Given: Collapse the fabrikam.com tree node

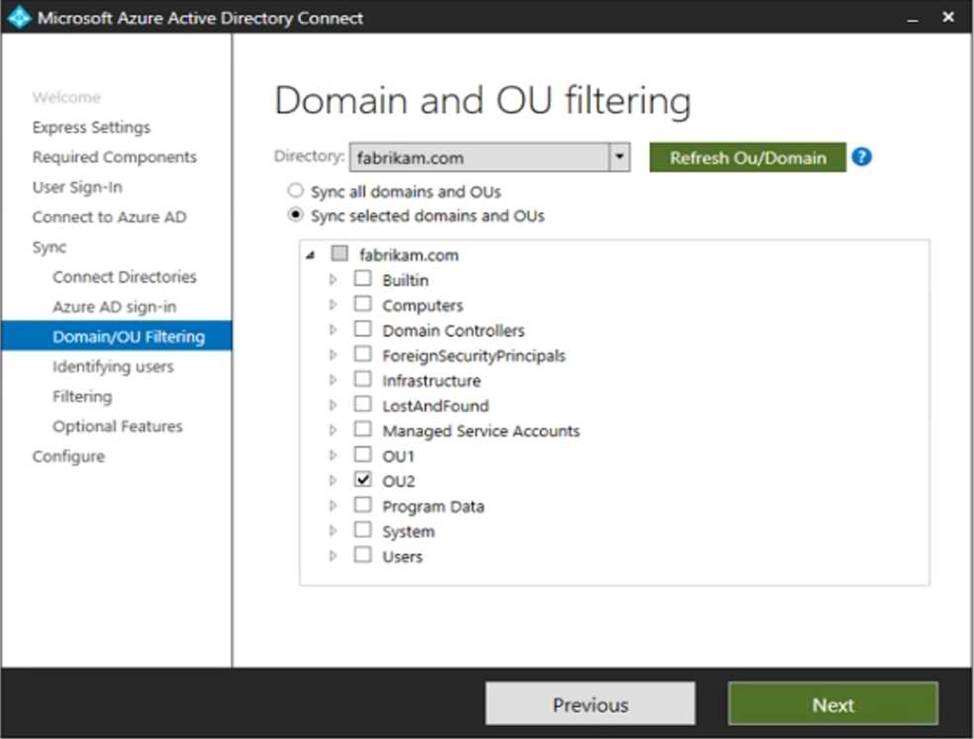Looking at the screenshot, I should tap(310, 255).
